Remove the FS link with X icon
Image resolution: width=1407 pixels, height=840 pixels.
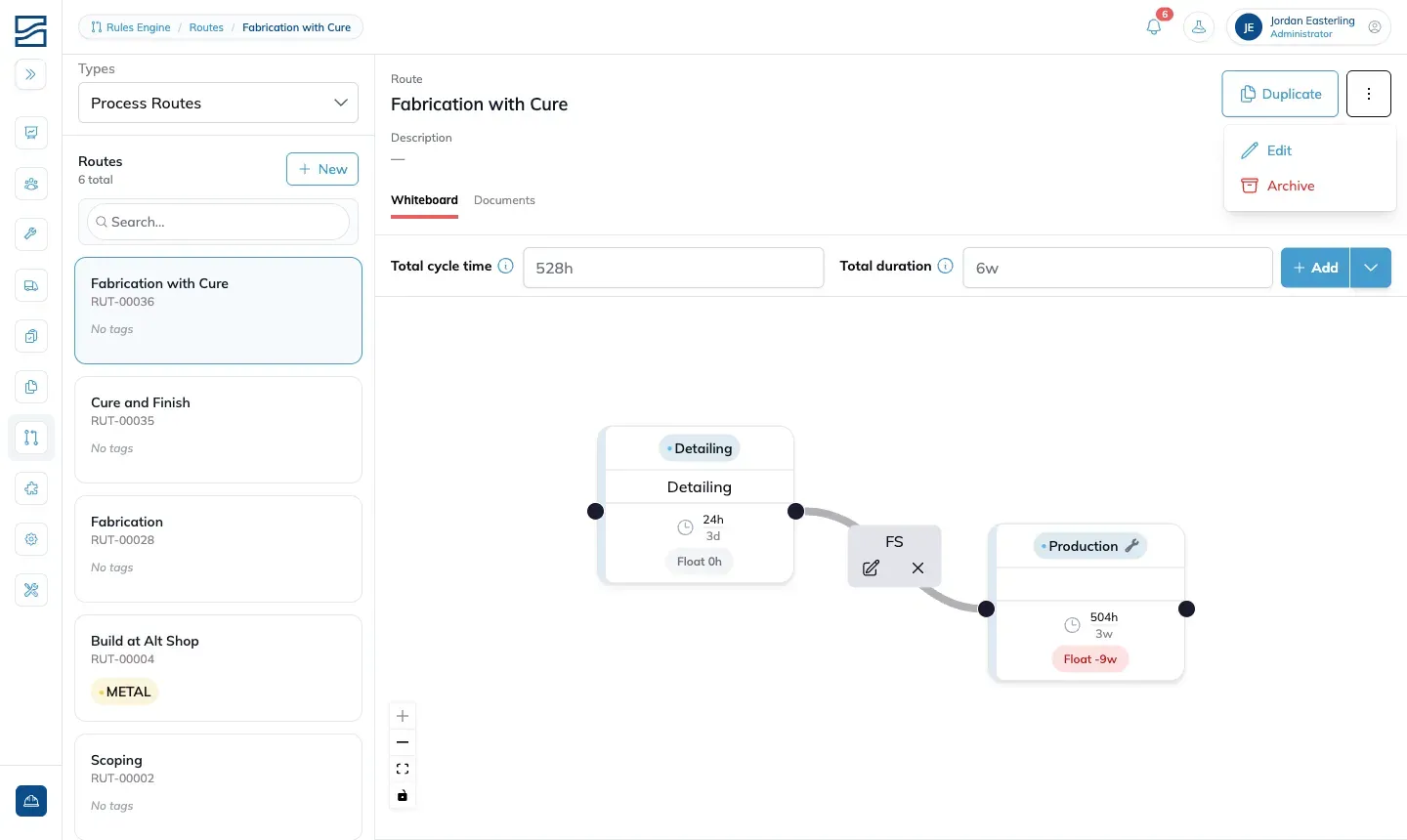pos(917,567)
